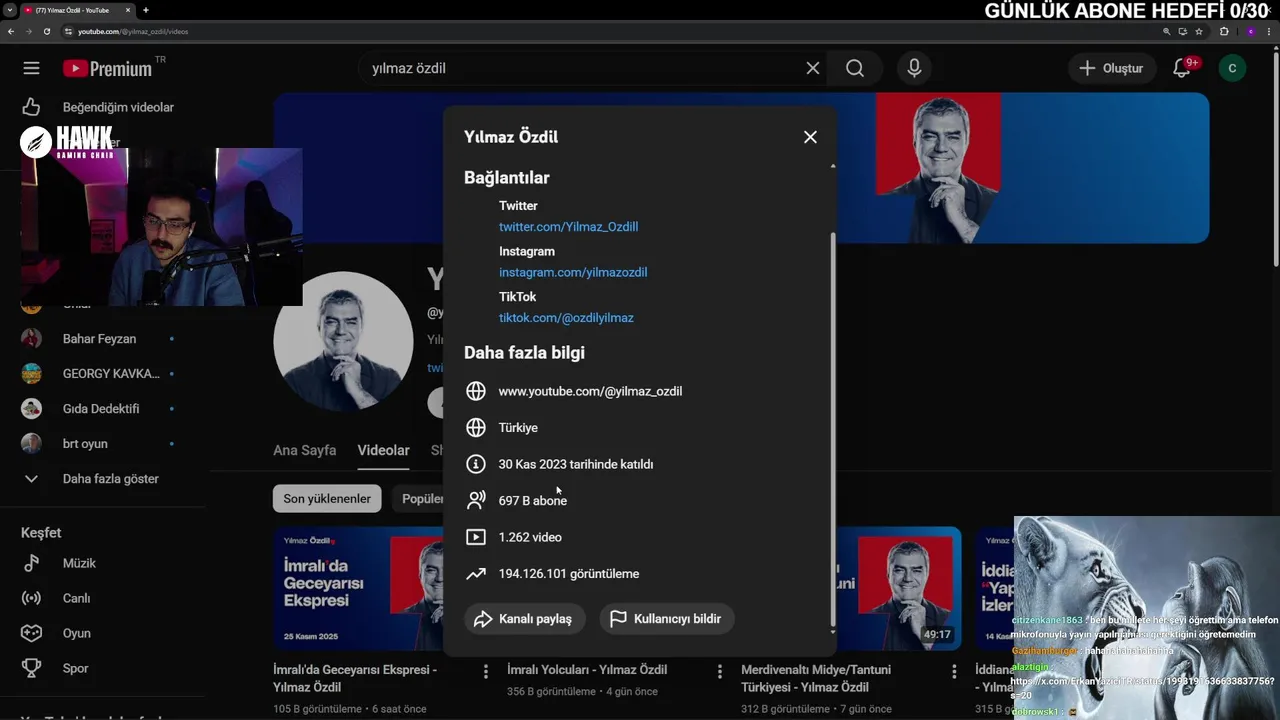The width and height of the screenshot is (1280, 720).
Task: Open the tiktok.com/@ozdilyilmaz link
Action: 566,318
